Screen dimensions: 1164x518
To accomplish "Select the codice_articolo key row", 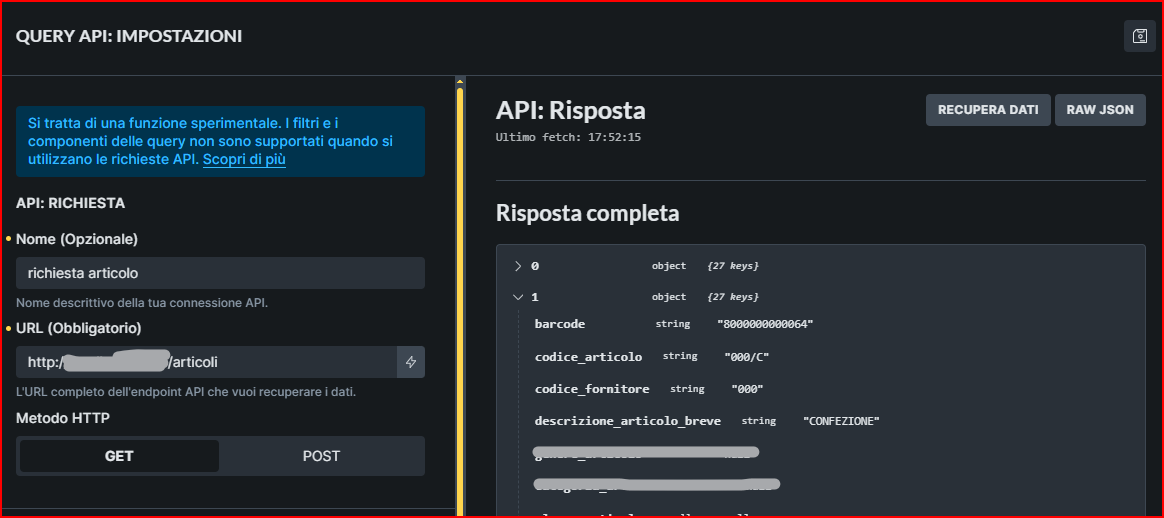I will 588,357.
